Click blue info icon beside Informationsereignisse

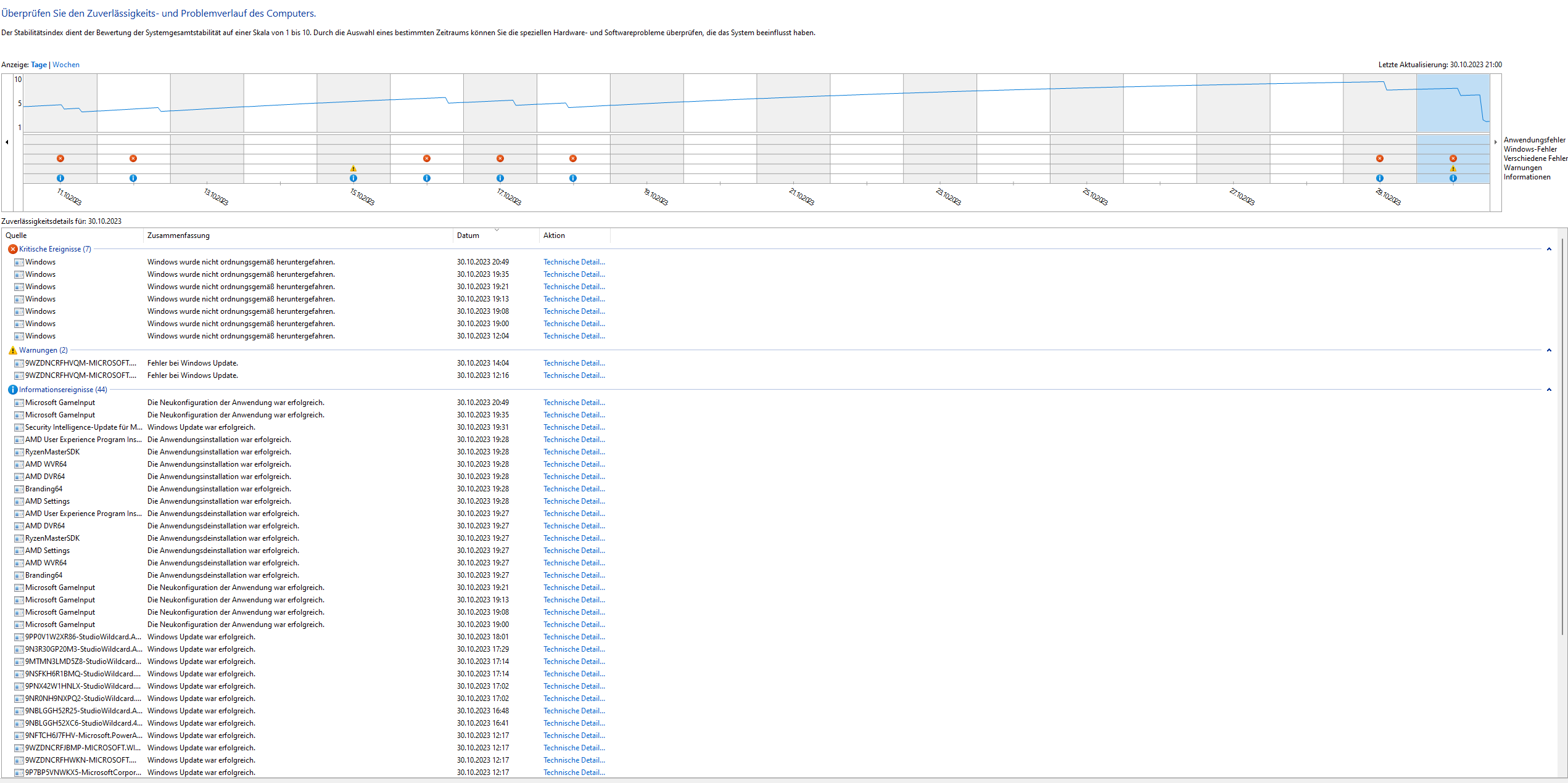click(x=12, y=390)
